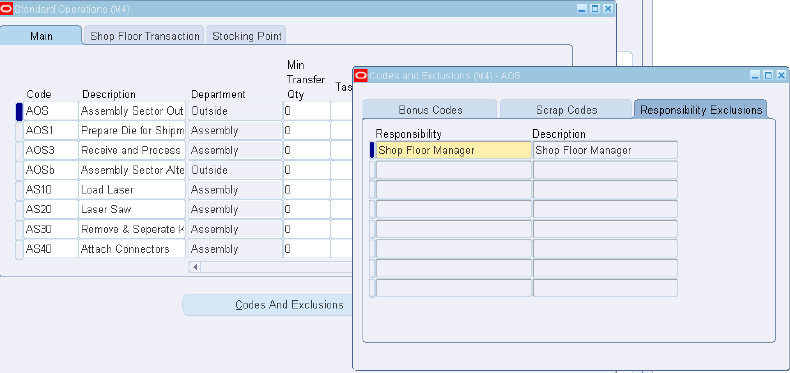Viewport: 790px width, 373px height.
Task: Click the Laser Saw description field
Action: click(x=132, y=210)
